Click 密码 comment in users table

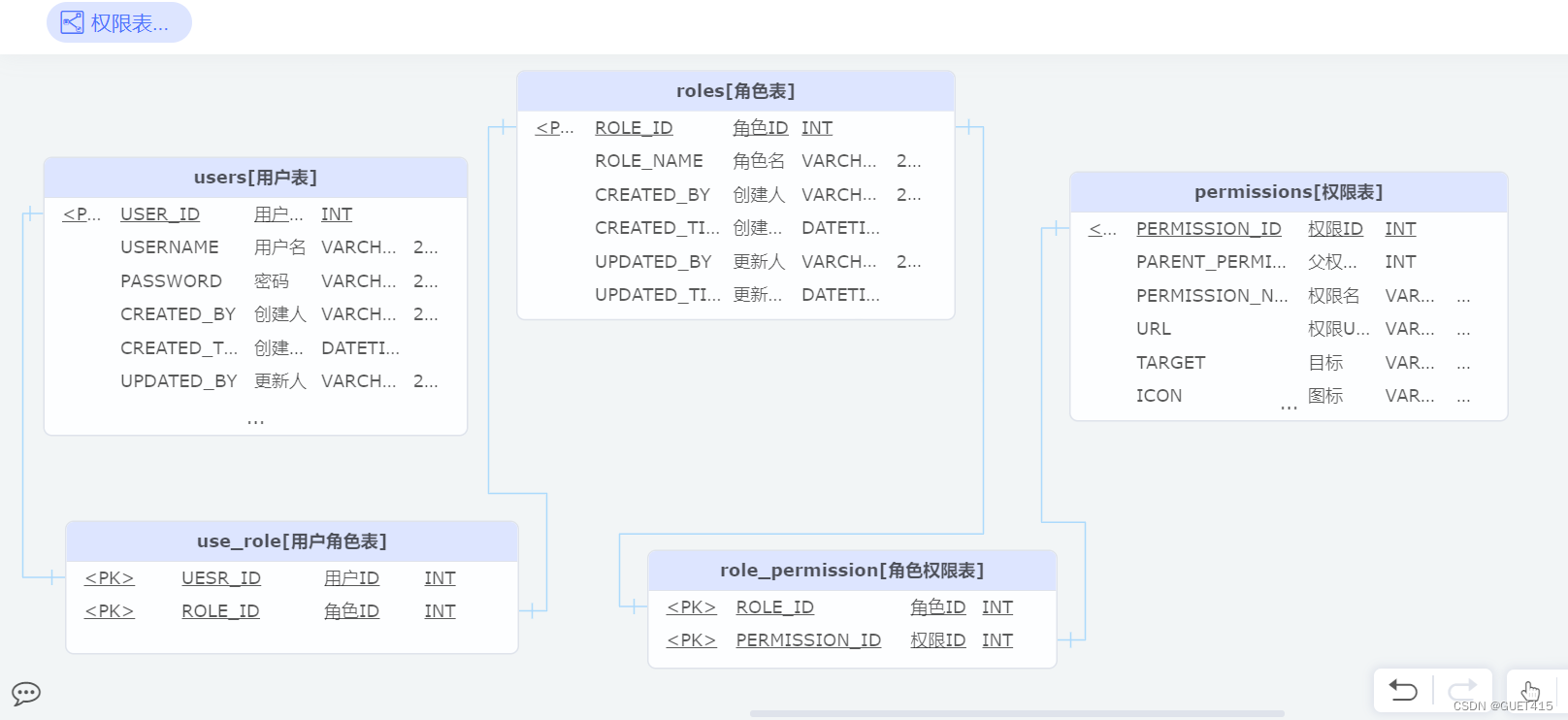click(x=272, y=281)
